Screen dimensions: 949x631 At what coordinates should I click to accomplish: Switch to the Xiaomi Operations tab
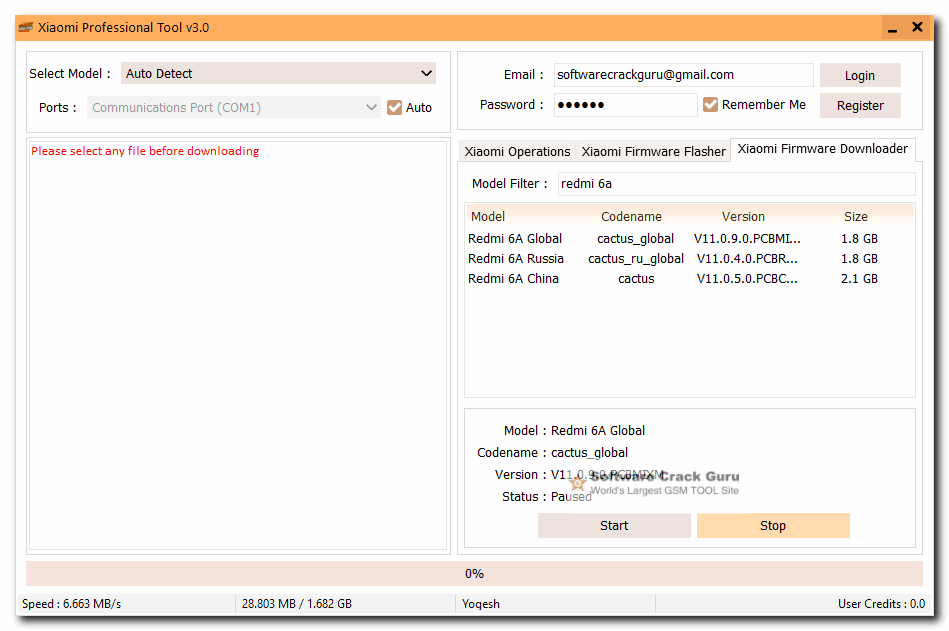(517, 151)
